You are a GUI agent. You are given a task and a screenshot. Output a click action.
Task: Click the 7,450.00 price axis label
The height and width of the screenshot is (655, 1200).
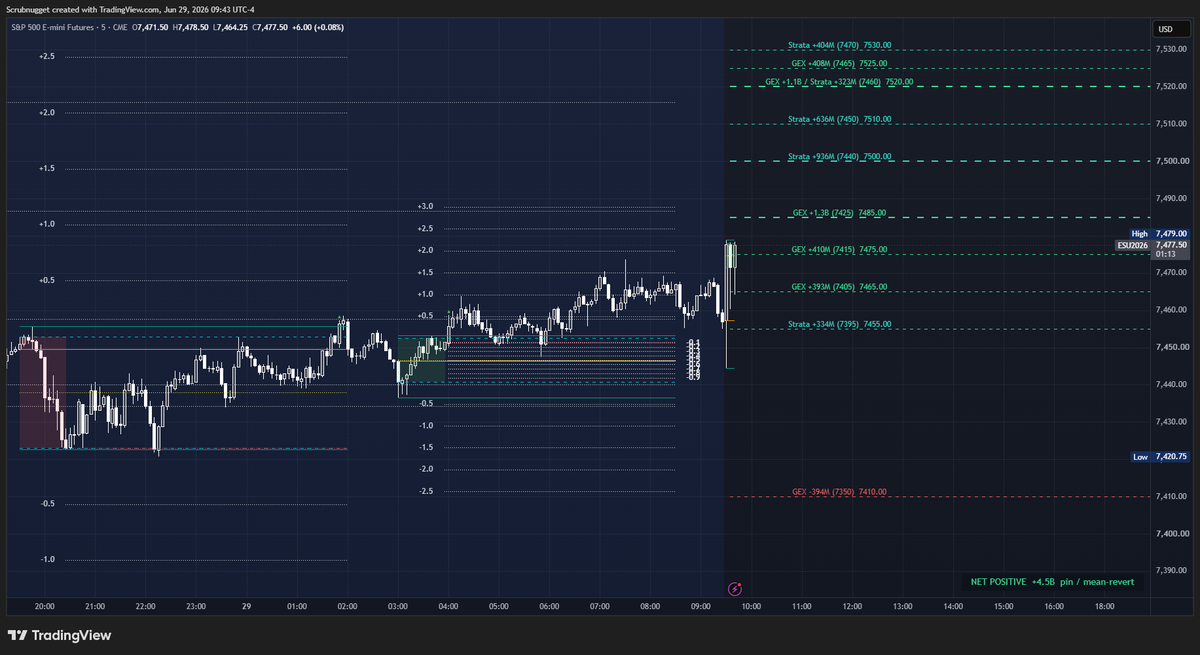click(x=1171, y=347)
